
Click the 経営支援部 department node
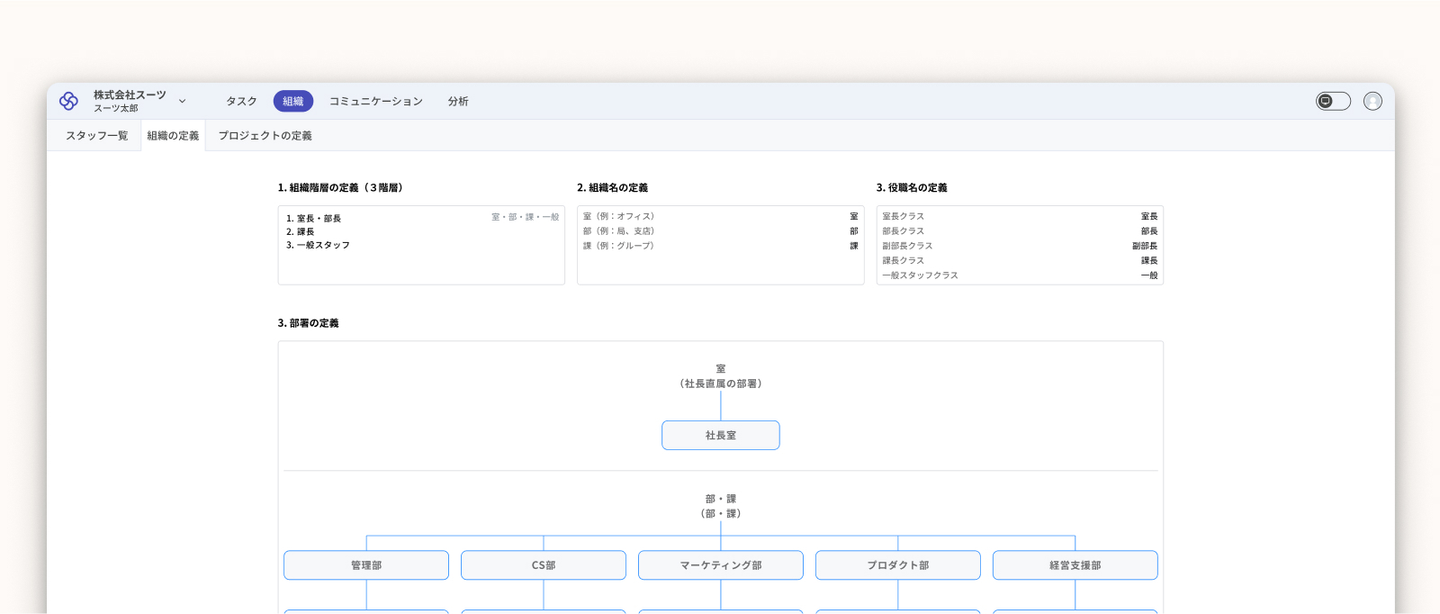(1075, 565)
